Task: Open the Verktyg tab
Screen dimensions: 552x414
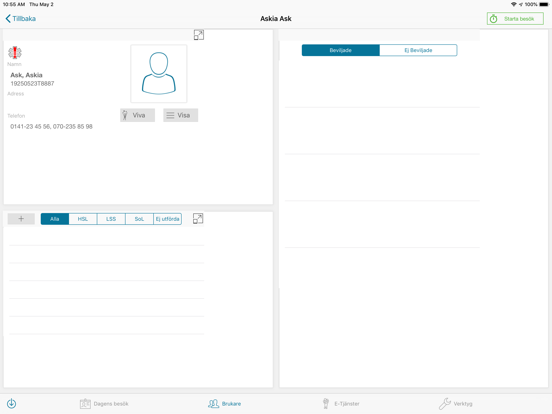Action: pyautogui.click(x=456, y=404)
